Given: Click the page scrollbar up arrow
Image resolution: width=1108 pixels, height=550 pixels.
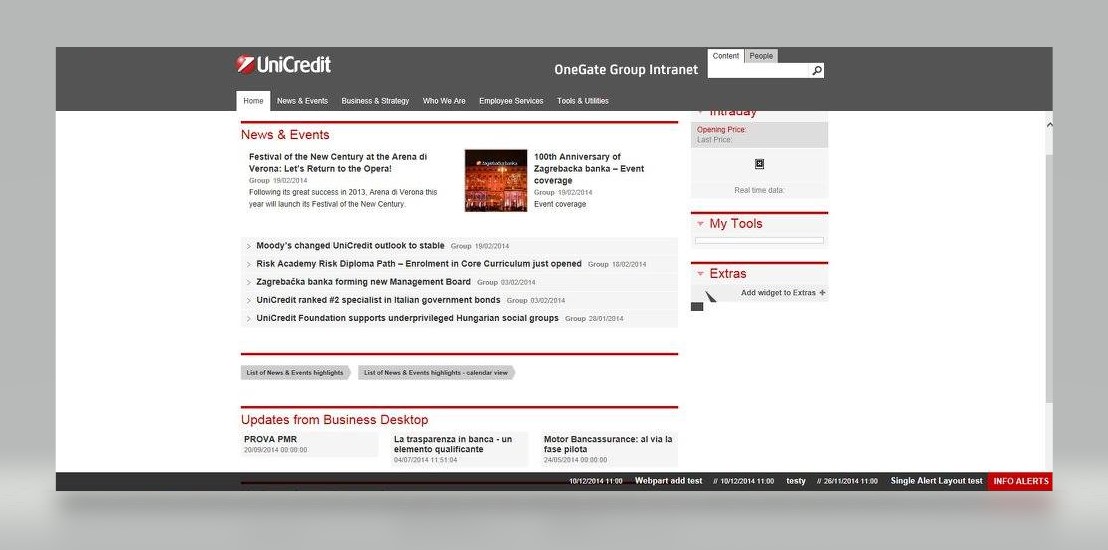Looking at the screenshot, I should (x=1049, y=124).
